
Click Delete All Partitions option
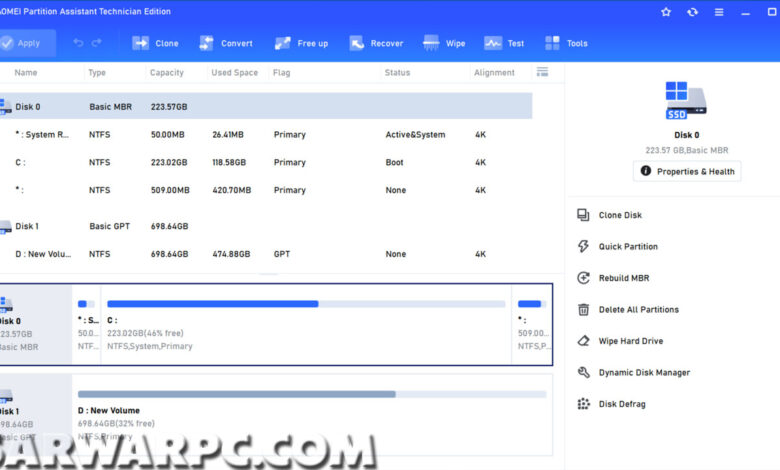(x=639, y=309)
